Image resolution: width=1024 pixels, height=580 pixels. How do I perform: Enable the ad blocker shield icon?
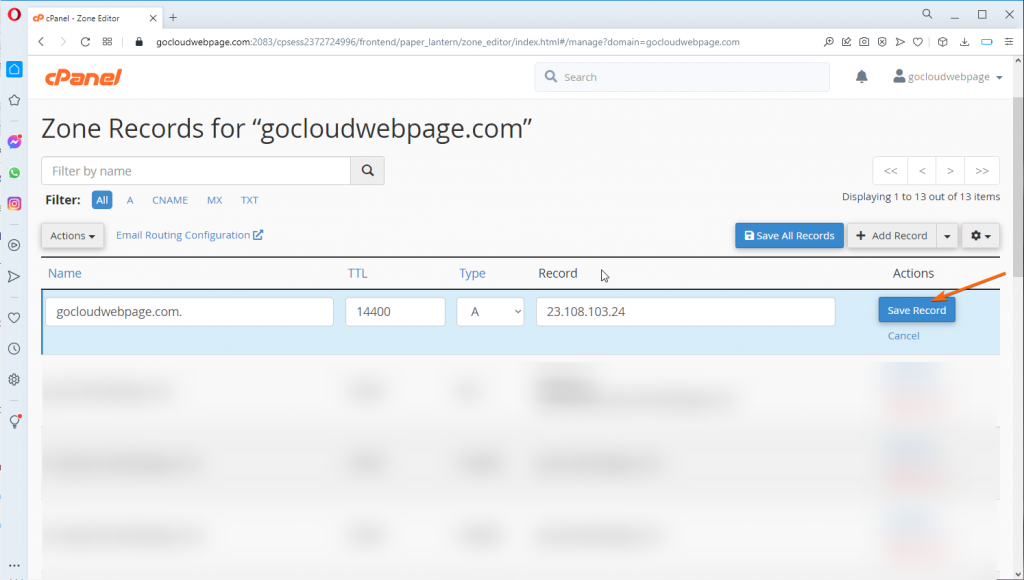coord(882,42)
